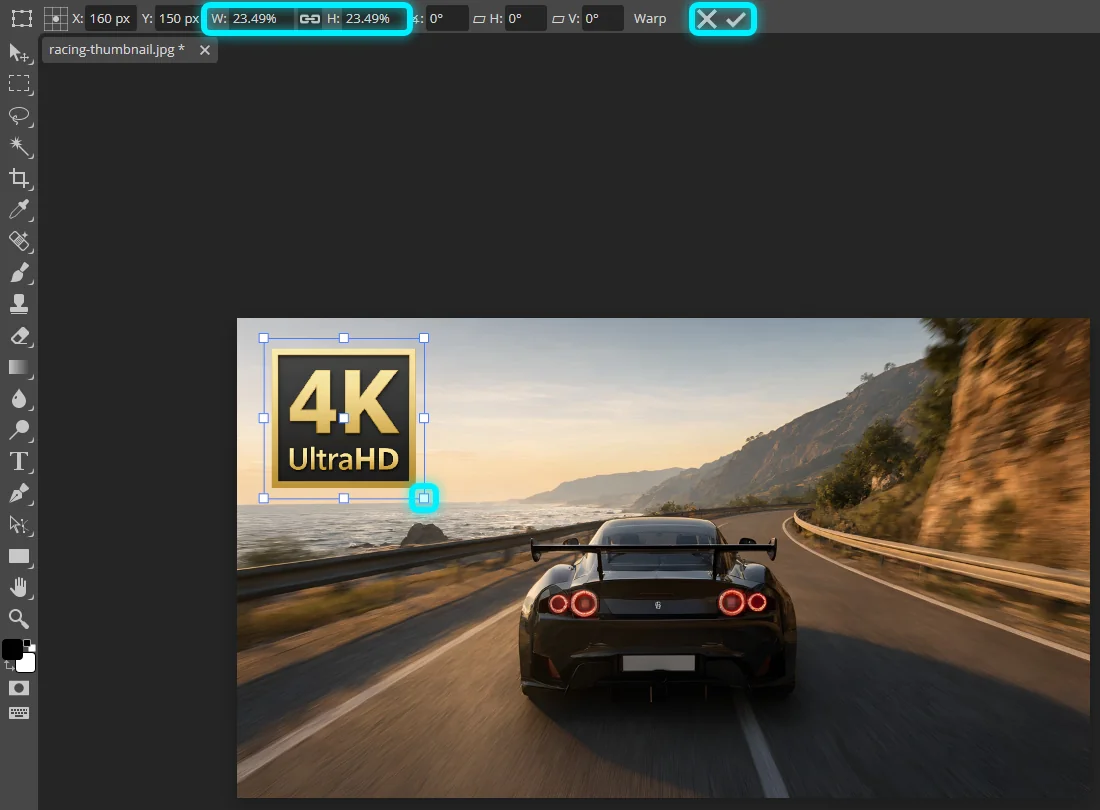Click the rotation angle field
The width and height of the screenshot is (1100, 810).
(446, 18)
